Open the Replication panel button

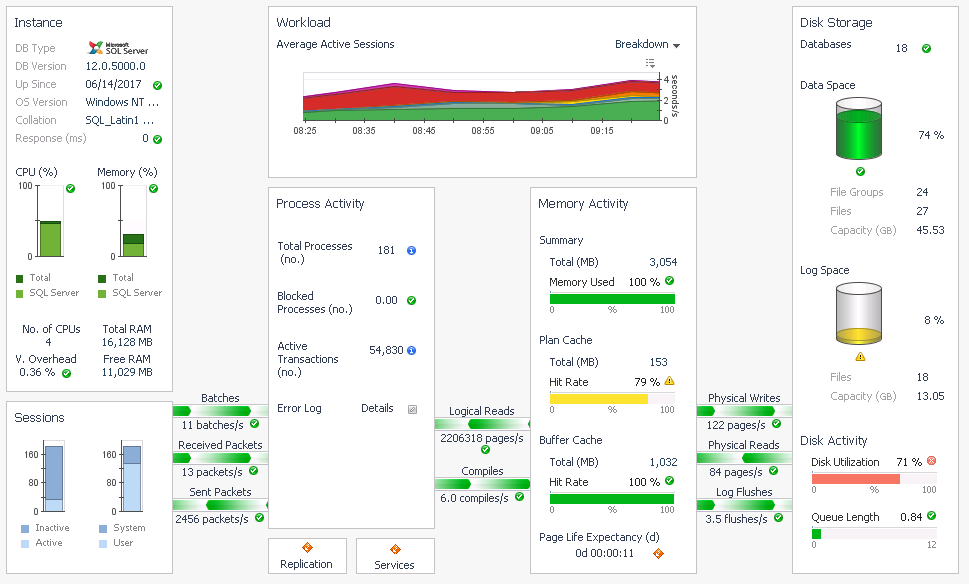[x=307, y=556]
